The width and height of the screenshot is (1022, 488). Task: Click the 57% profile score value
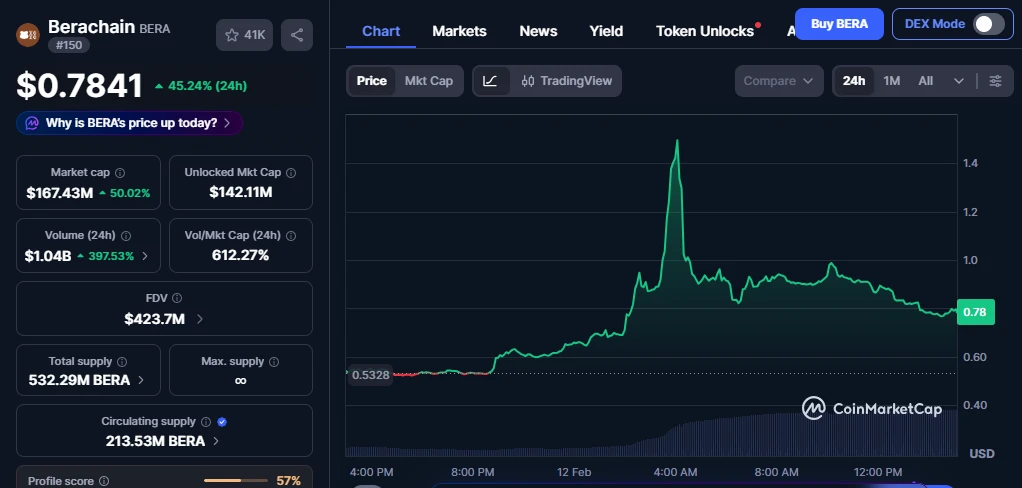289,481
